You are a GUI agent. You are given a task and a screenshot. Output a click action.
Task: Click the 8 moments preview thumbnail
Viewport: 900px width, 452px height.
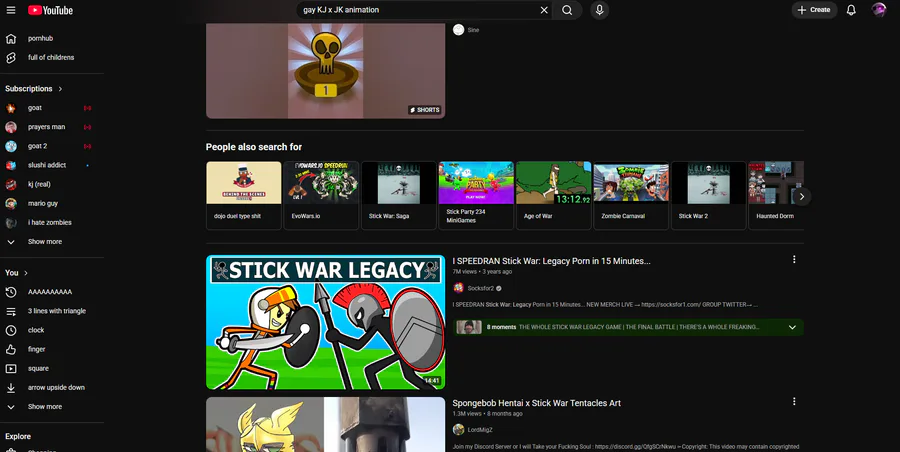[x=469, y=327]
